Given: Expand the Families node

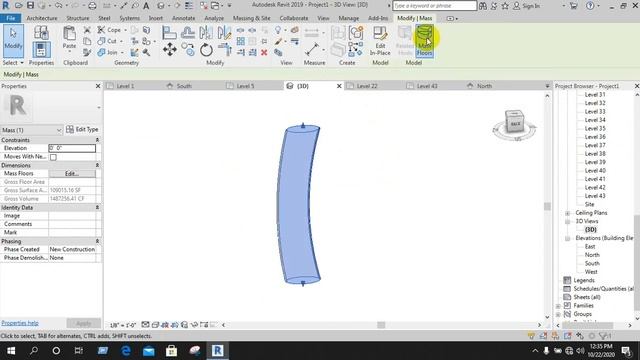Looking at the screenshot, I should 558,306.
